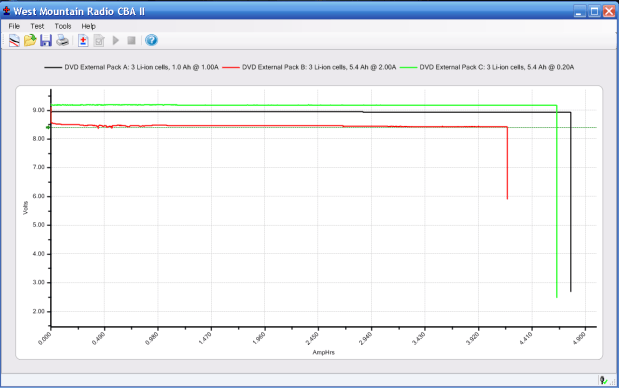Click the "2.00" voltage axis value
The height and width of the screenshot is (388, 619).
(x=38, y=311)
